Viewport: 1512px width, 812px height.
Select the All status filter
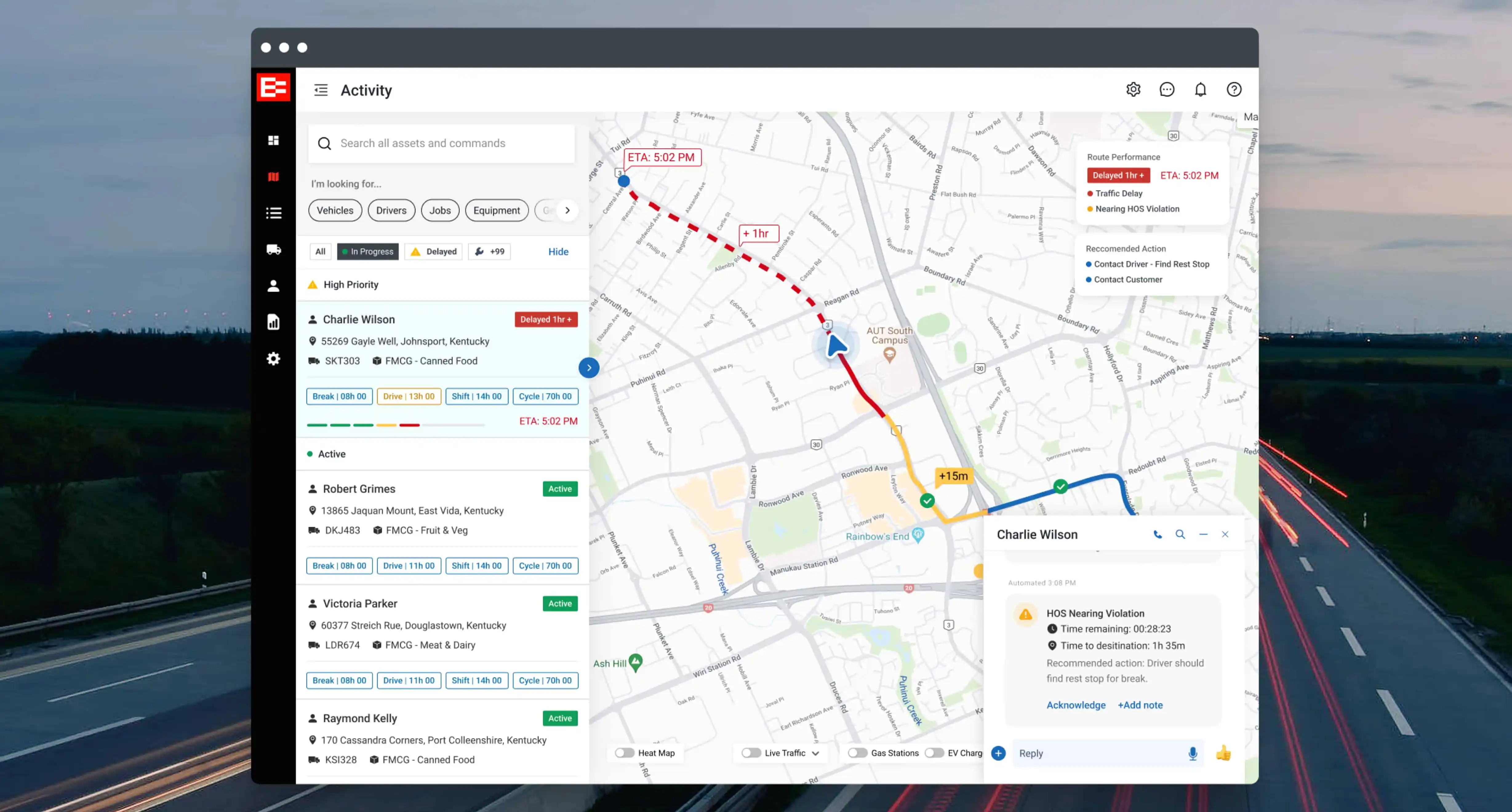coord(320,252)
